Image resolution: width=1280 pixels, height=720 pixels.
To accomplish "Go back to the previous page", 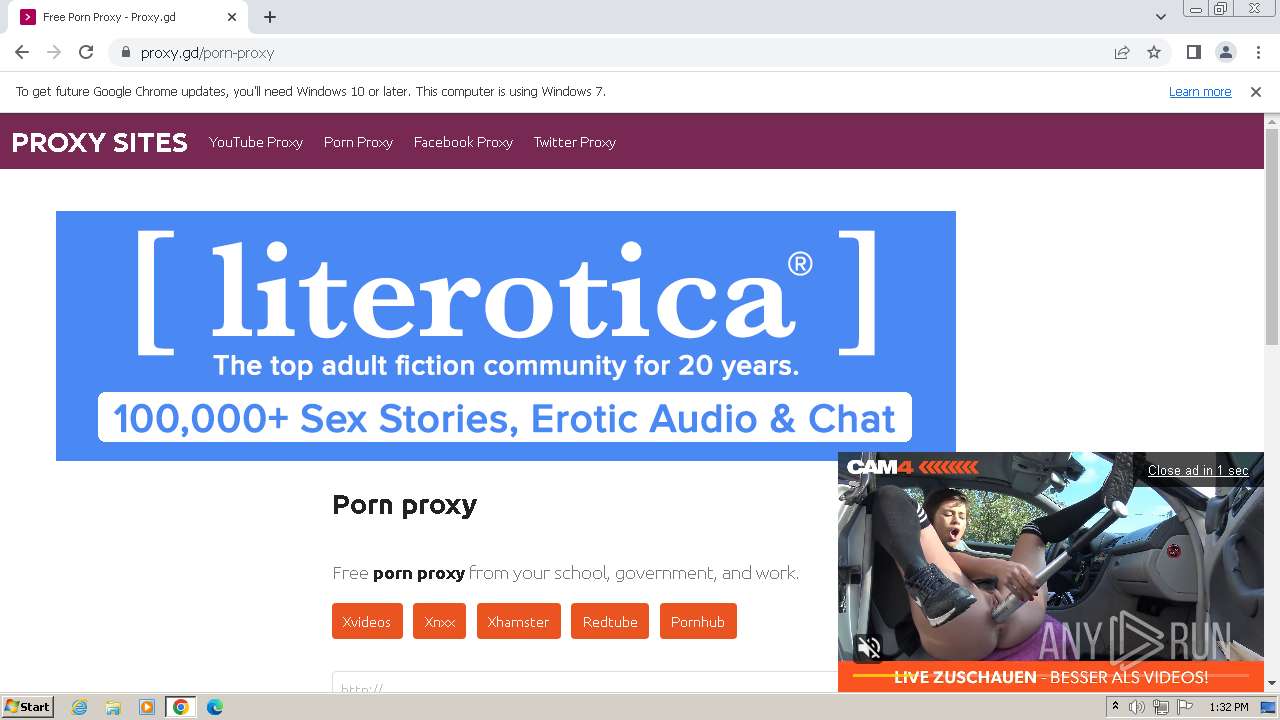I will tap(22, 53).
